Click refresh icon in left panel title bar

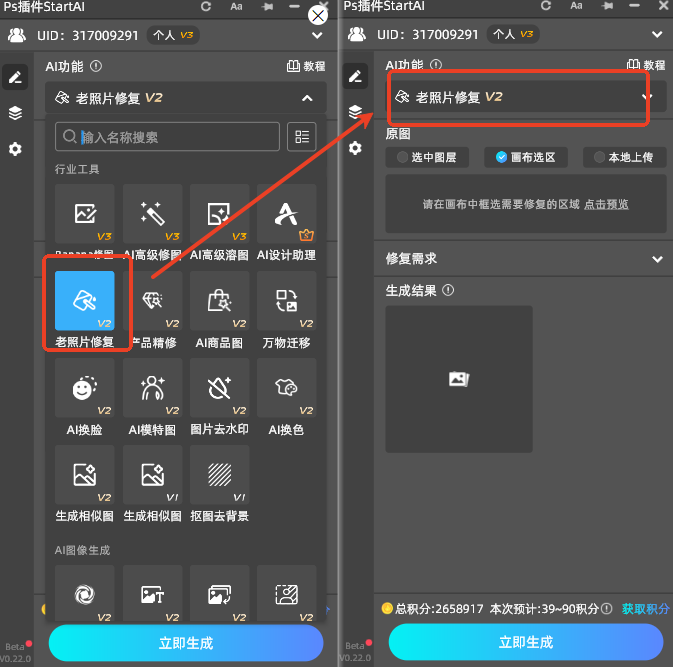pos(206,6)
